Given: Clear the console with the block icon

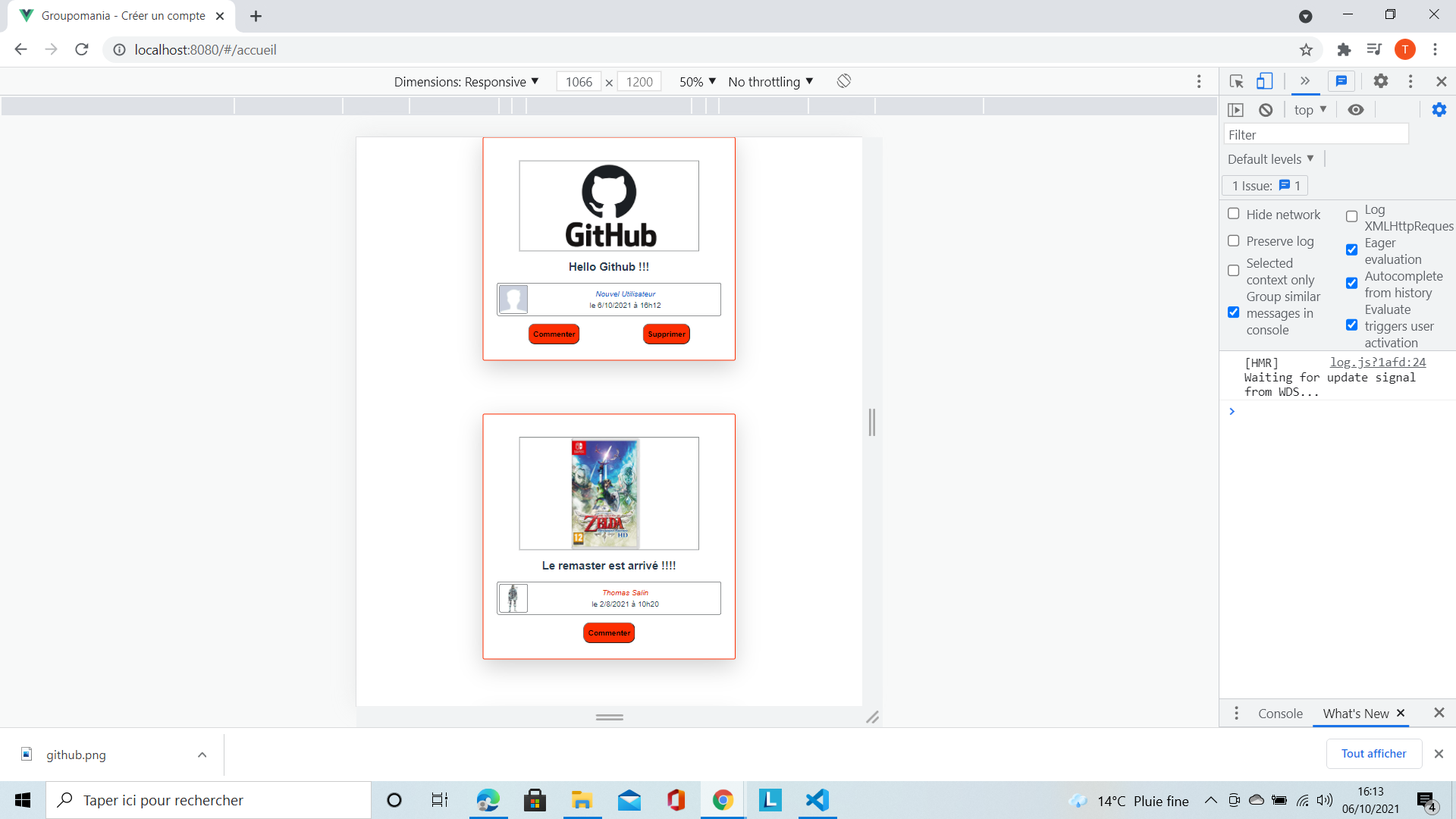Looking at the screenshot, I should (1265, 109).
